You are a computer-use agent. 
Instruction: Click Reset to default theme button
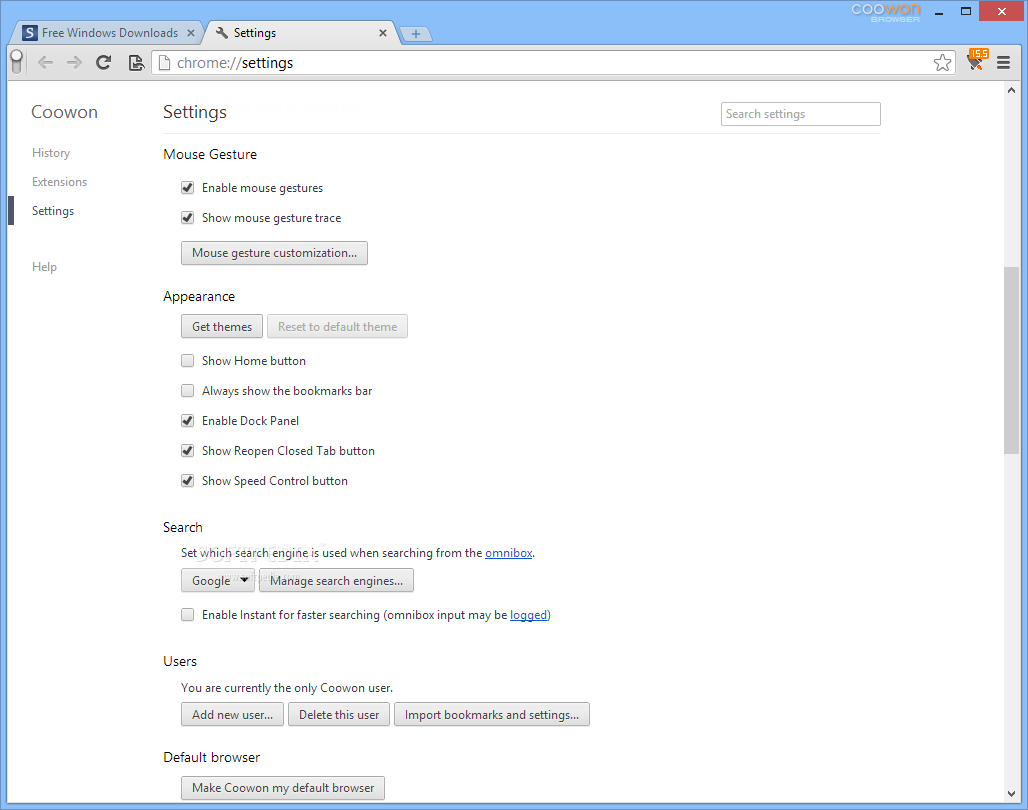[x=337, y=327]
